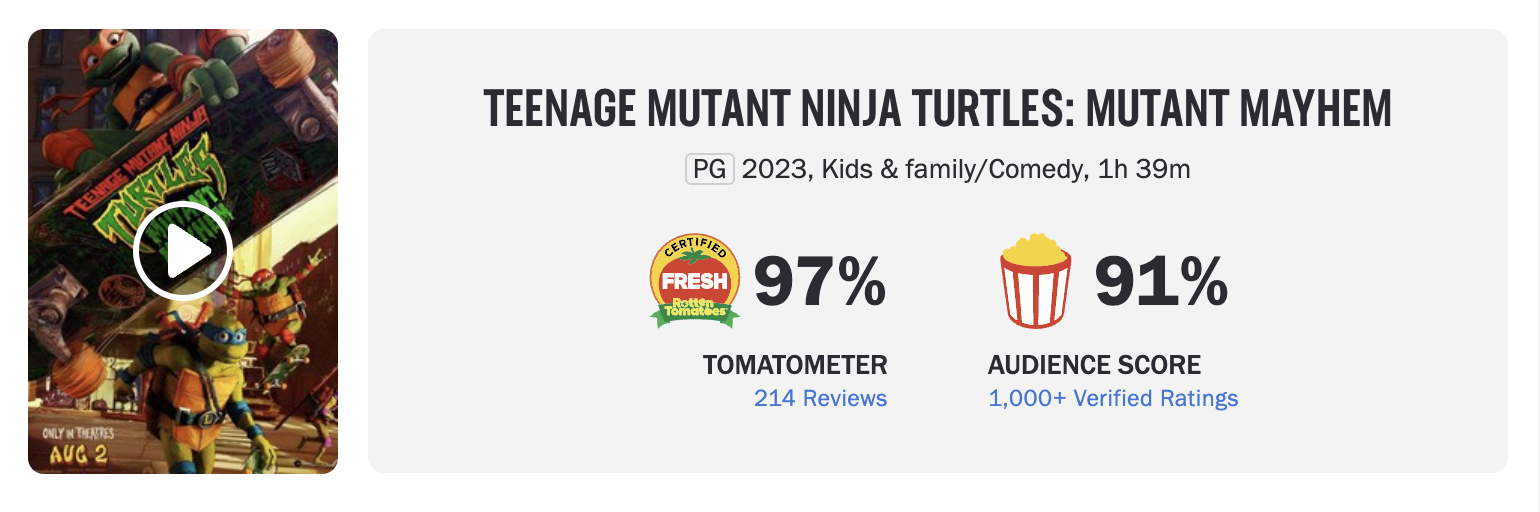Screen dimensions: 1540x512
Task: Open the 1,000+ Verified Ratings link
Action: point(1113,398)
